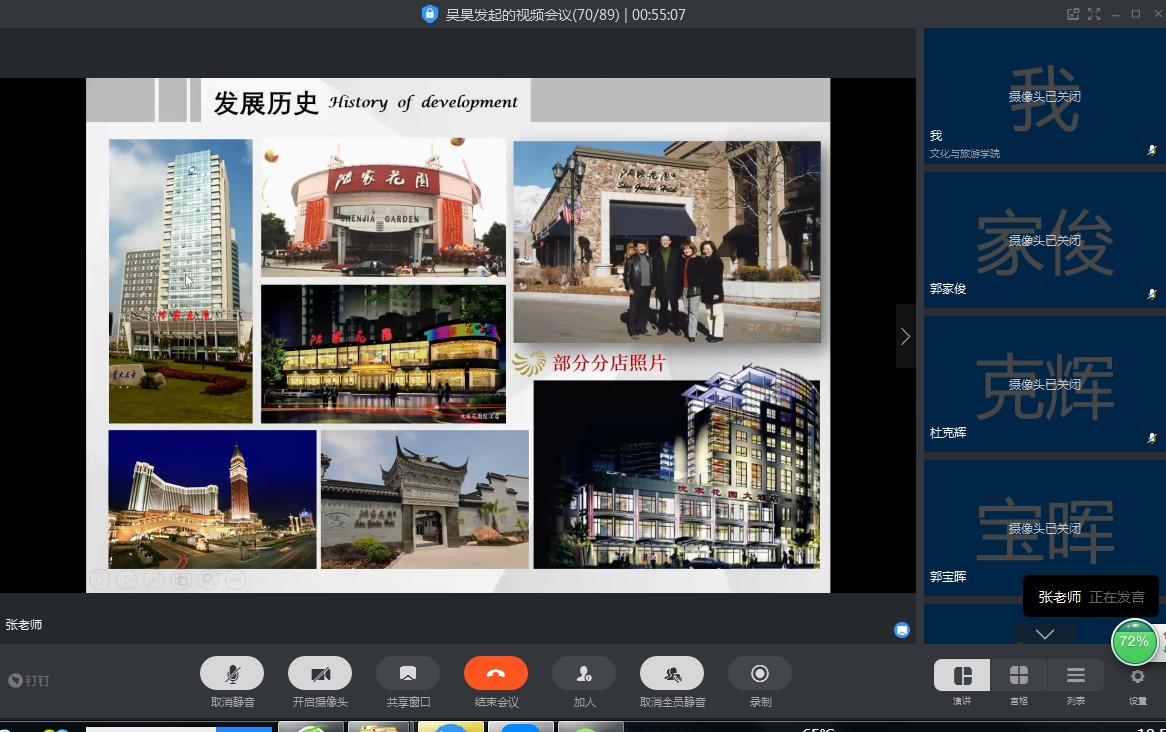This screenshot has width=1166, height=732.
Task: Select 列表 list layout view
Action: click(x=1075, y=676)
